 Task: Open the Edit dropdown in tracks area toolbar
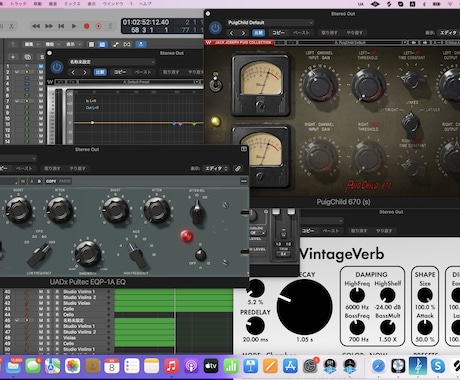pos(31,44)
